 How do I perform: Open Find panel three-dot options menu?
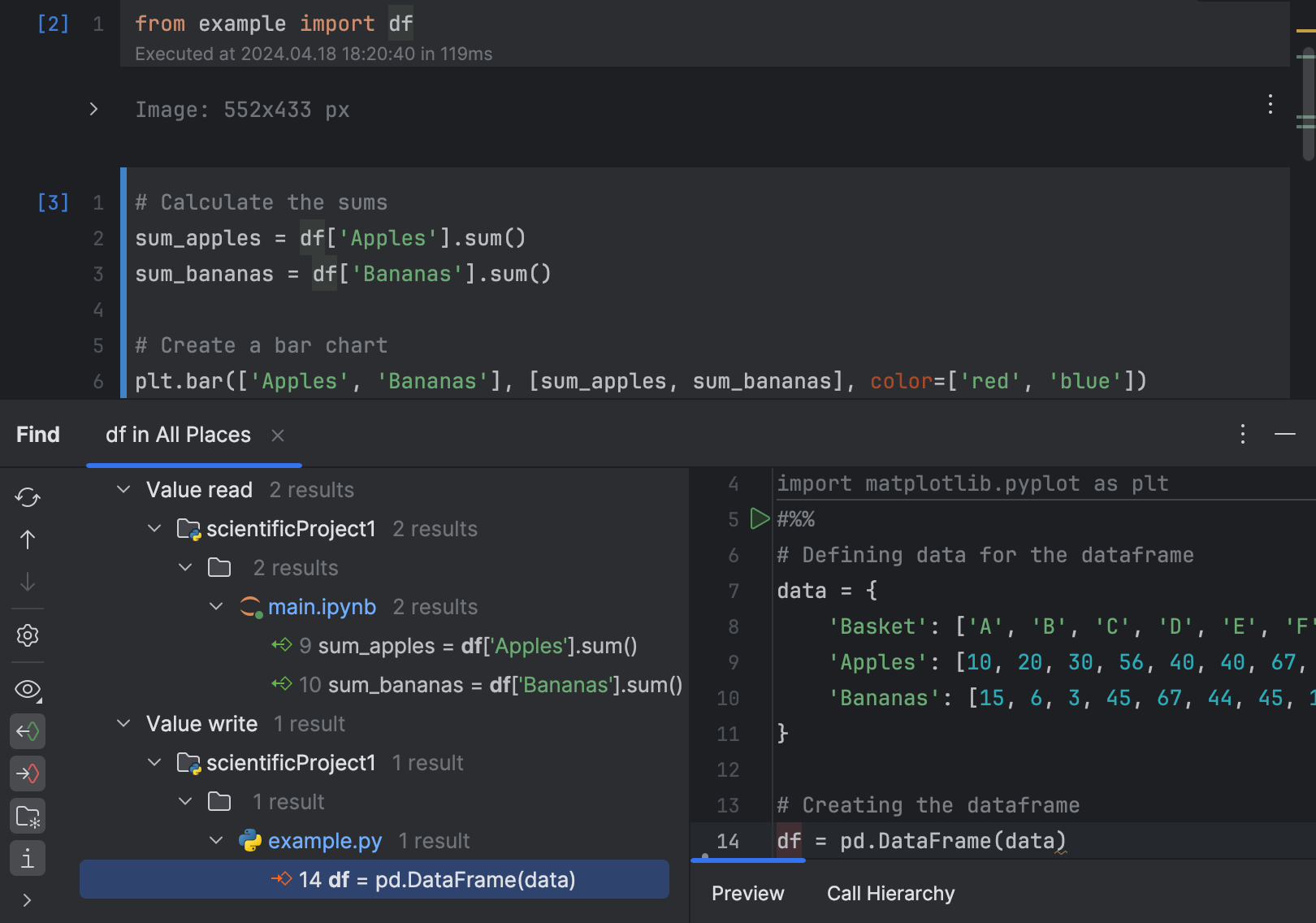[x=1242, y=434]
